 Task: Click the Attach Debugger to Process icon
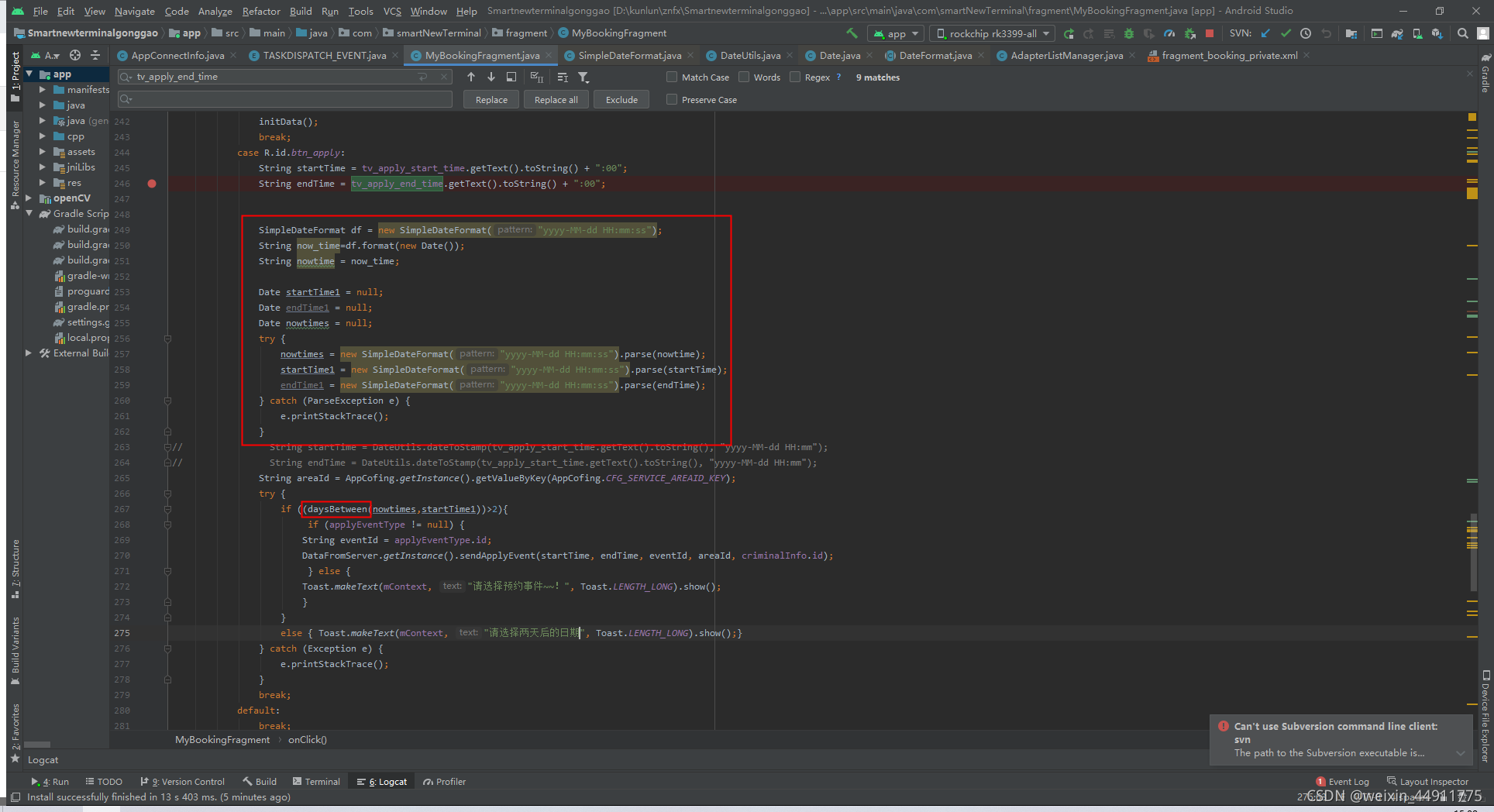click(1189, 33)
